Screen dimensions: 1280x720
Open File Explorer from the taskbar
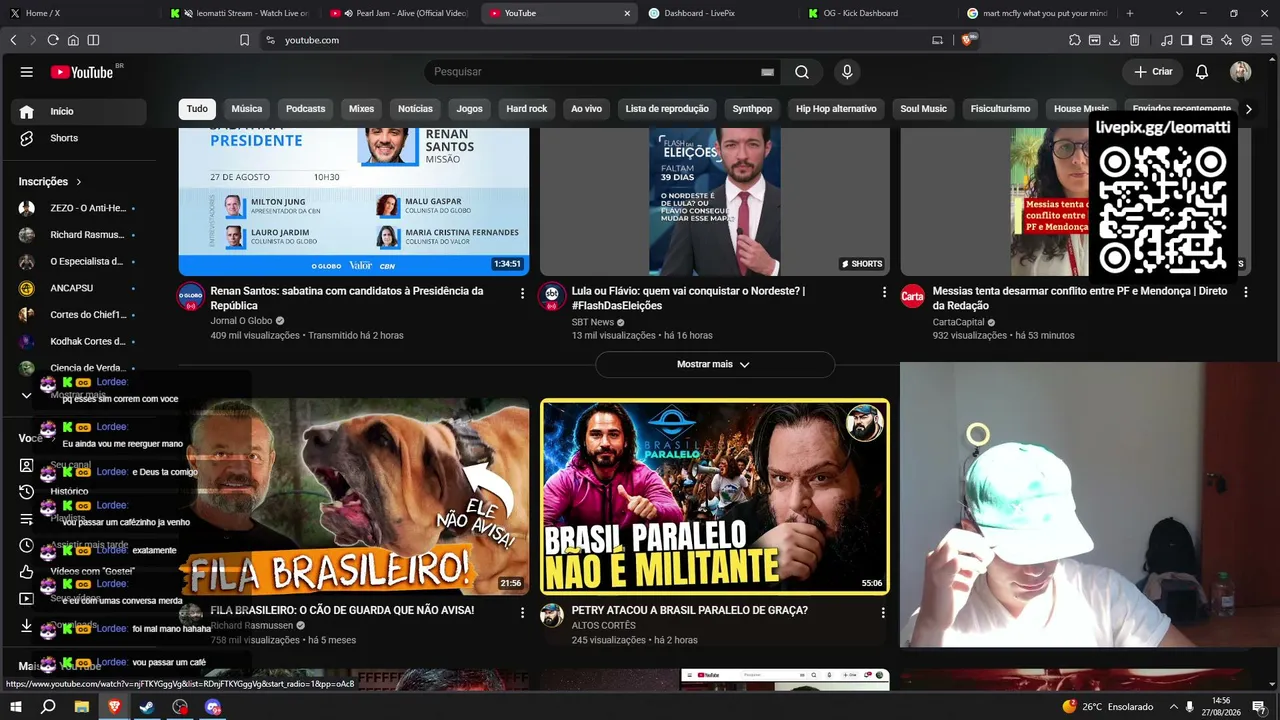82,707
